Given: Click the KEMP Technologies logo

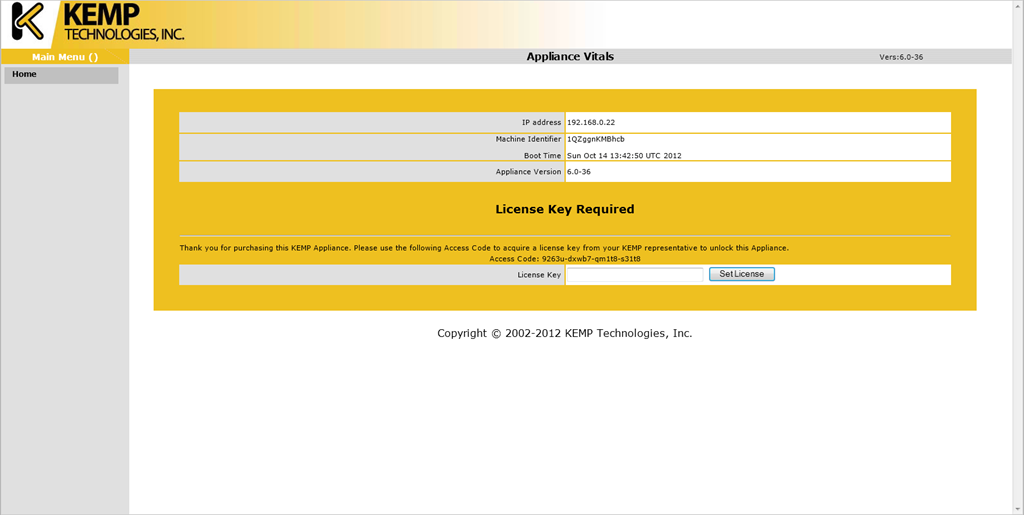Looking at the screenshot, I should [98, 23].
